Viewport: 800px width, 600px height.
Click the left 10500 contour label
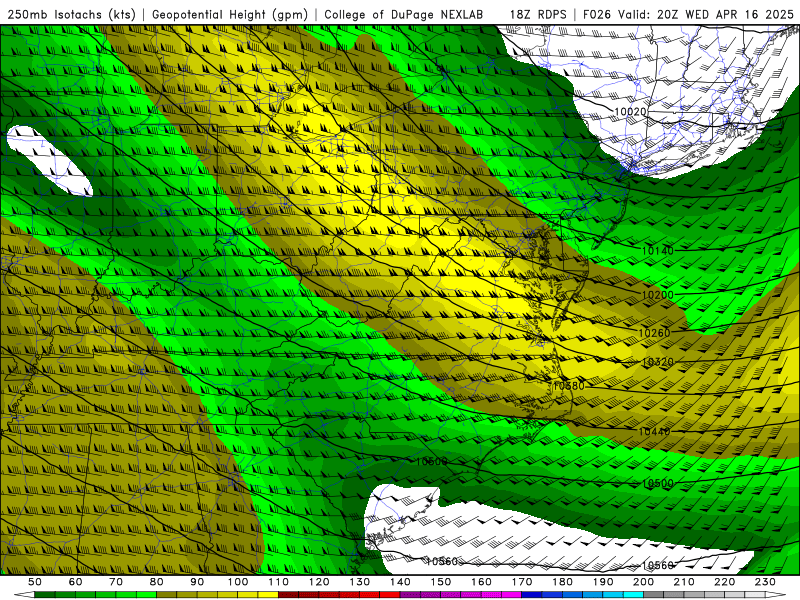click(432, 462)
